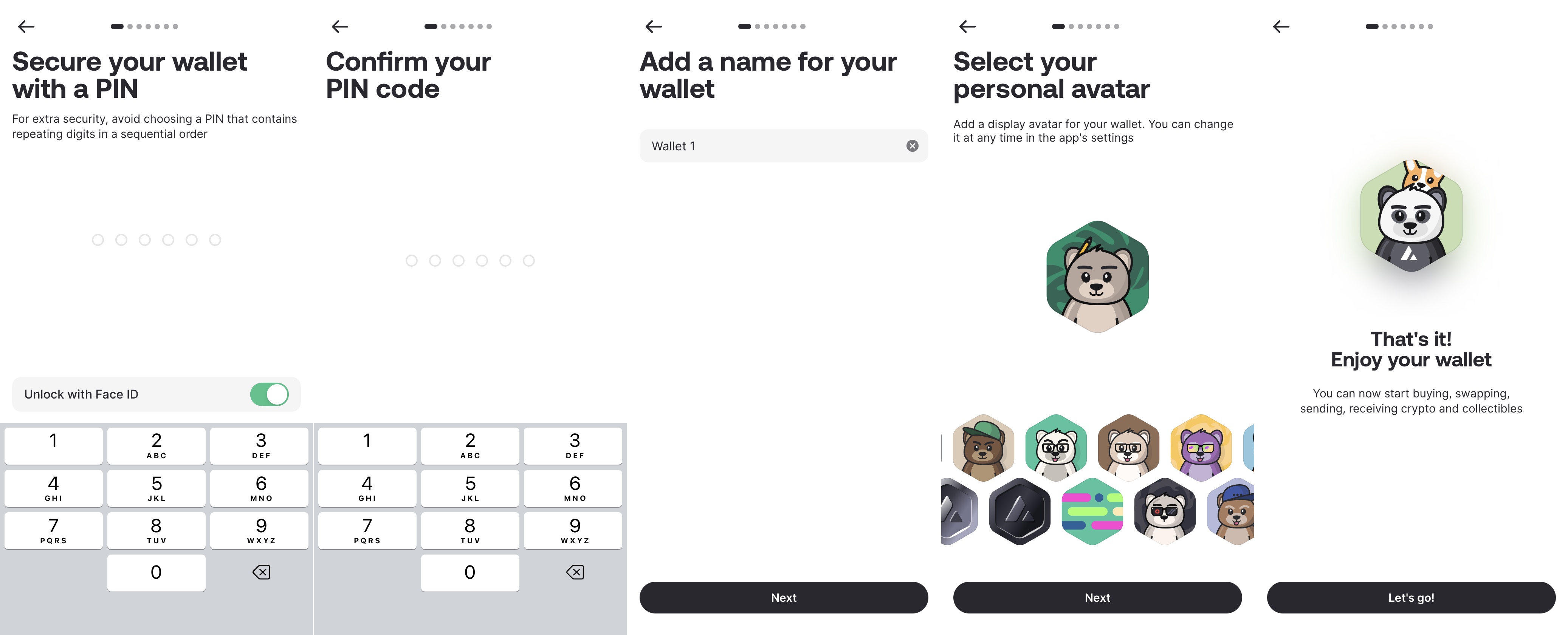Choose the bear with sunglasses avatar
Screen dimensions: 1568x635
pos(1164,511)
